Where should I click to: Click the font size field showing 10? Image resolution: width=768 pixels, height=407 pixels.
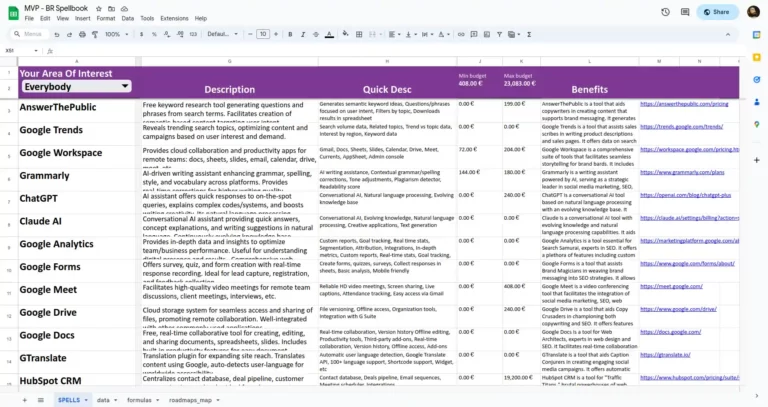pyautogui.click(x=263, y=34)
